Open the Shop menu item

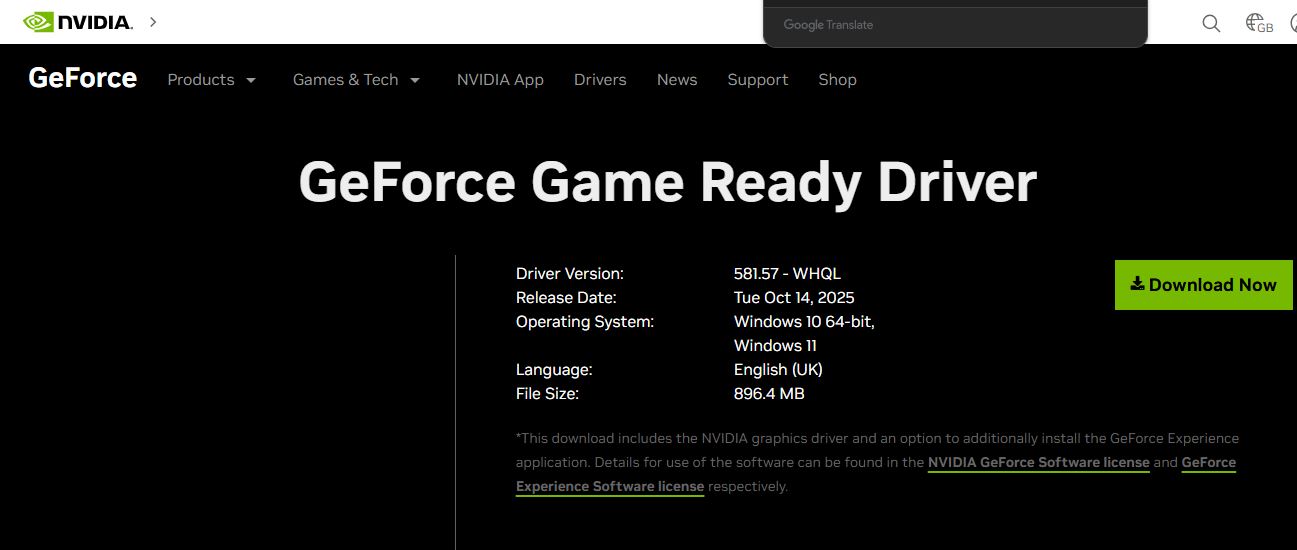click(837, 80)
